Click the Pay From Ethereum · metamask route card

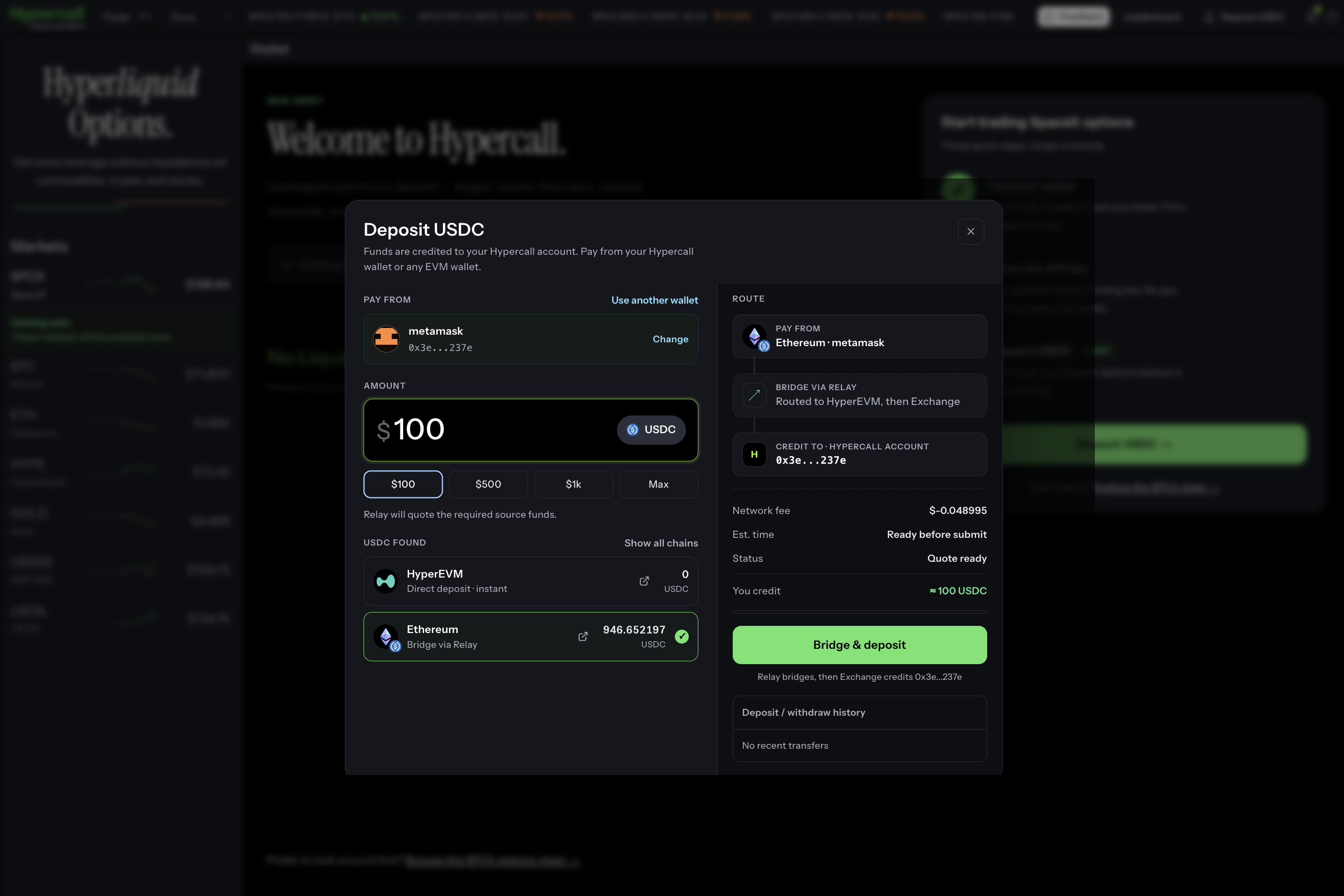pyautogui.click(x=859, y=337)
